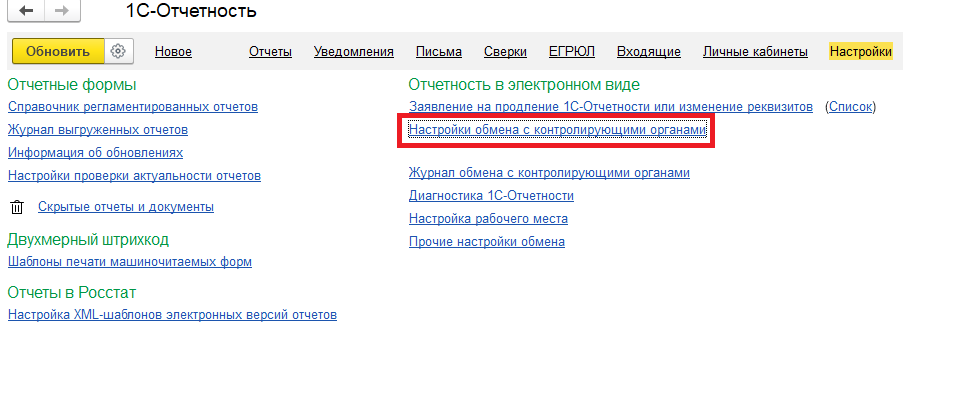Open the Сверки section

click(505, 52)
